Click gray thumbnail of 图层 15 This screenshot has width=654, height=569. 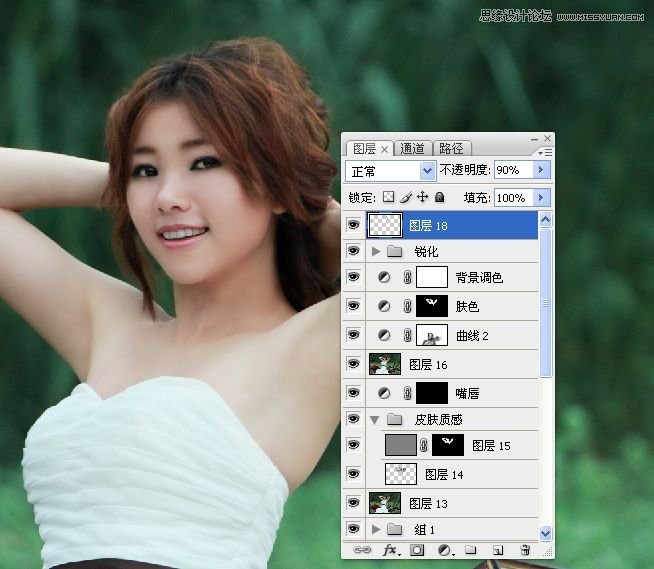(x=400, y=445)
